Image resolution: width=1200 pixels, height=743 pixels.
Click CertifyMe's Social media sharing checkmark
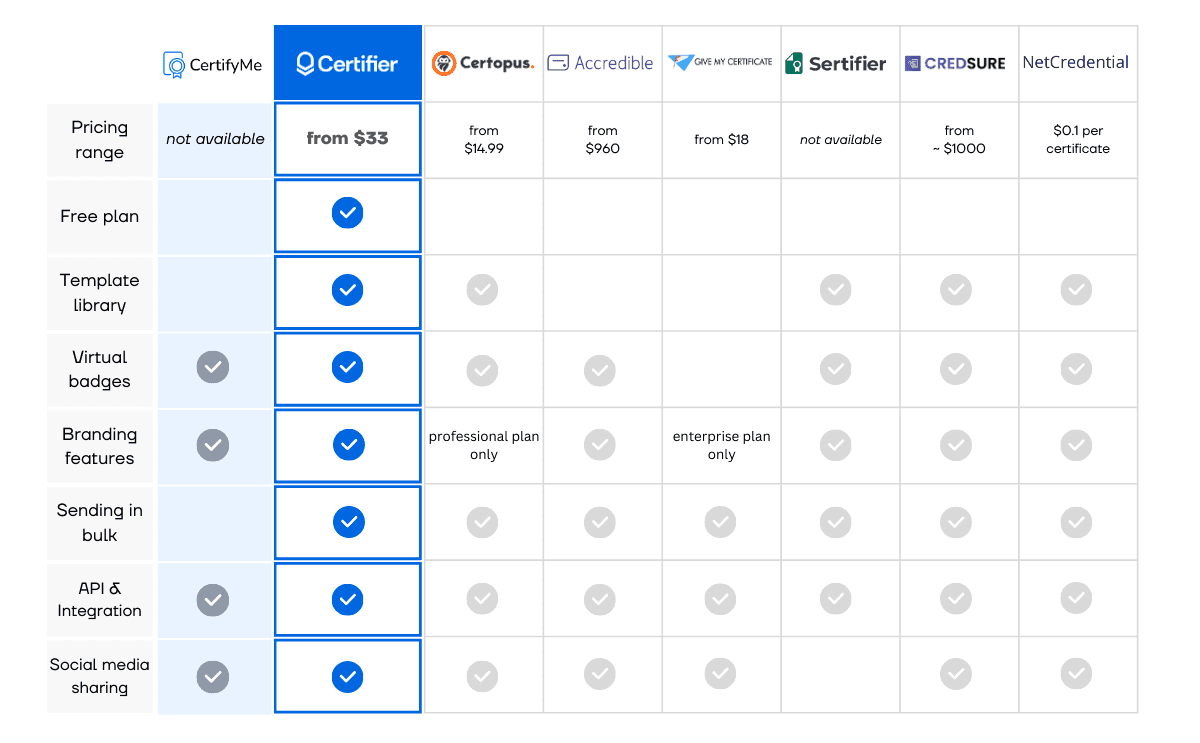click(213, 677)
